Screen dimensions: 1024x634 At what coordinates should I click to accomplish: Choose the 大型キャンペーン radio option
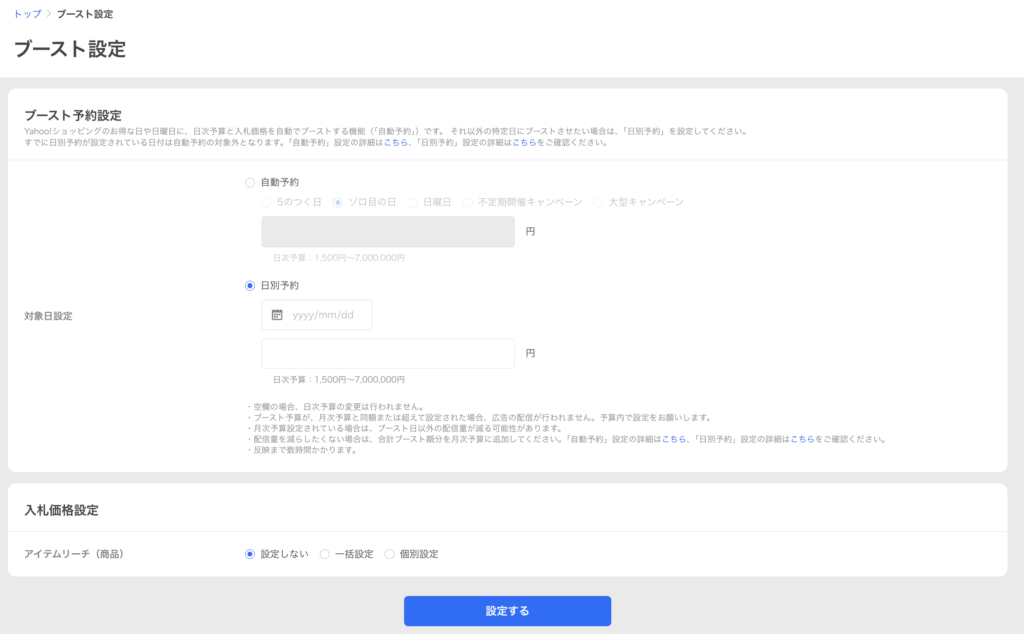(x=598, y=202)
